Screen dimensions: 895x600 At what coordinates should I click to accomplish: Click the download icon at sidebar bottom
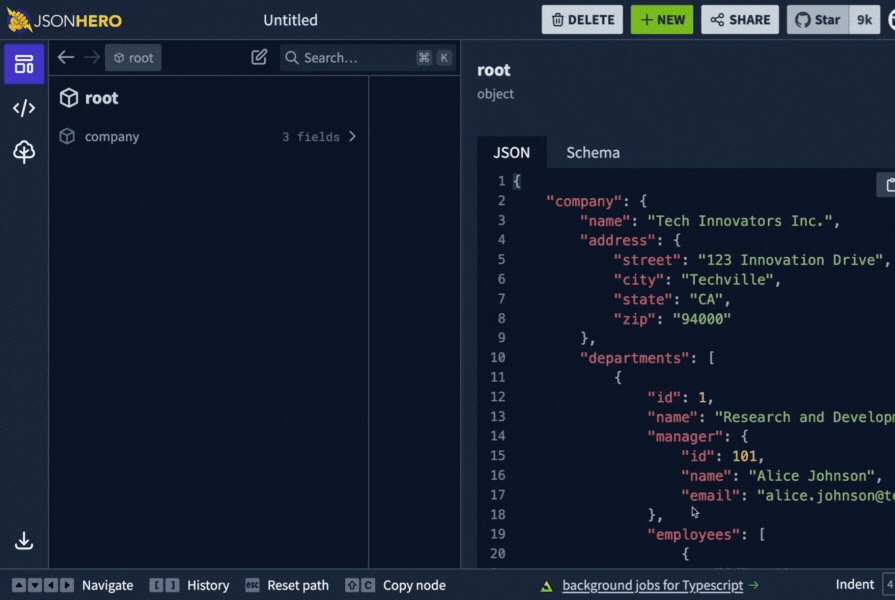(x=23, y=540)
